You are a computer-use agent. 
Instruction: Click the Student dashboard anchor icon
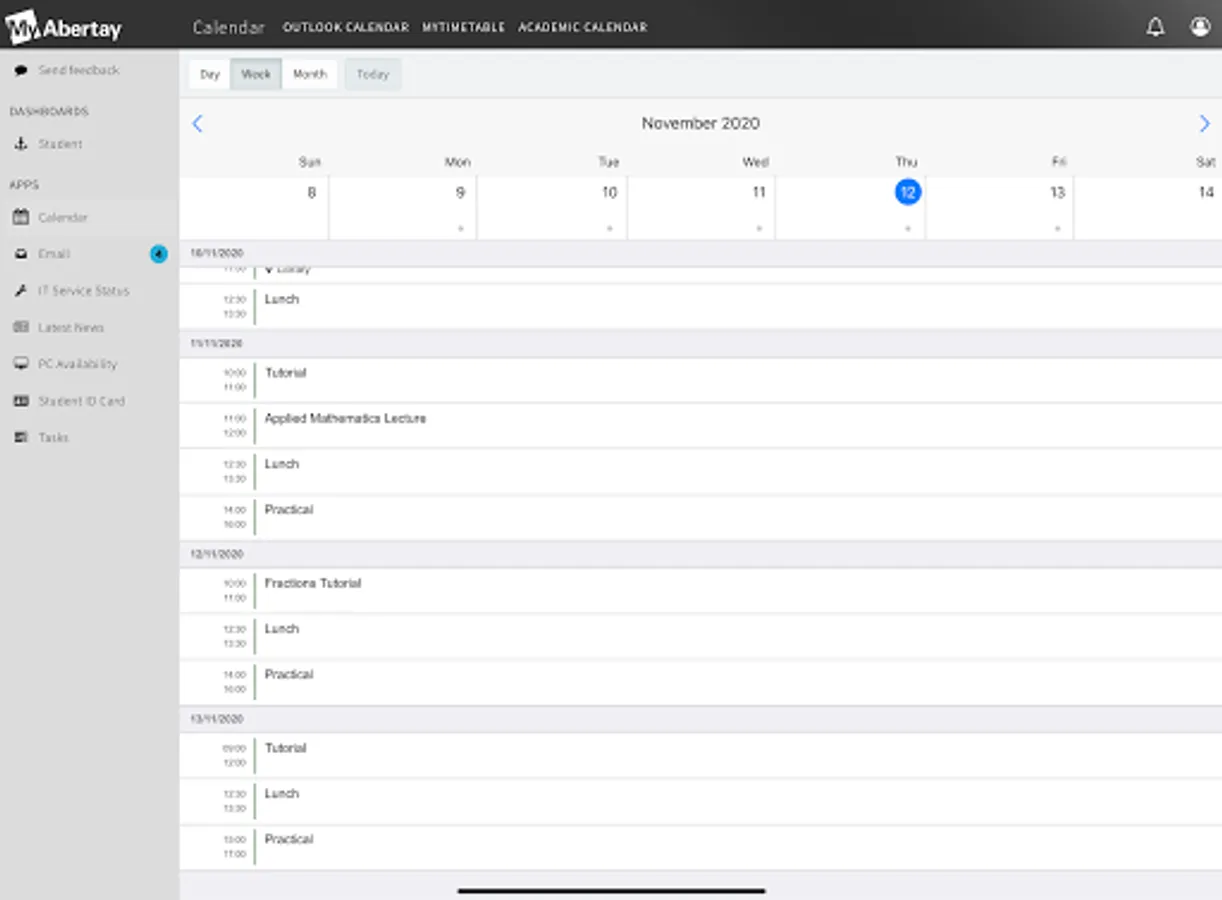point(20,144)
